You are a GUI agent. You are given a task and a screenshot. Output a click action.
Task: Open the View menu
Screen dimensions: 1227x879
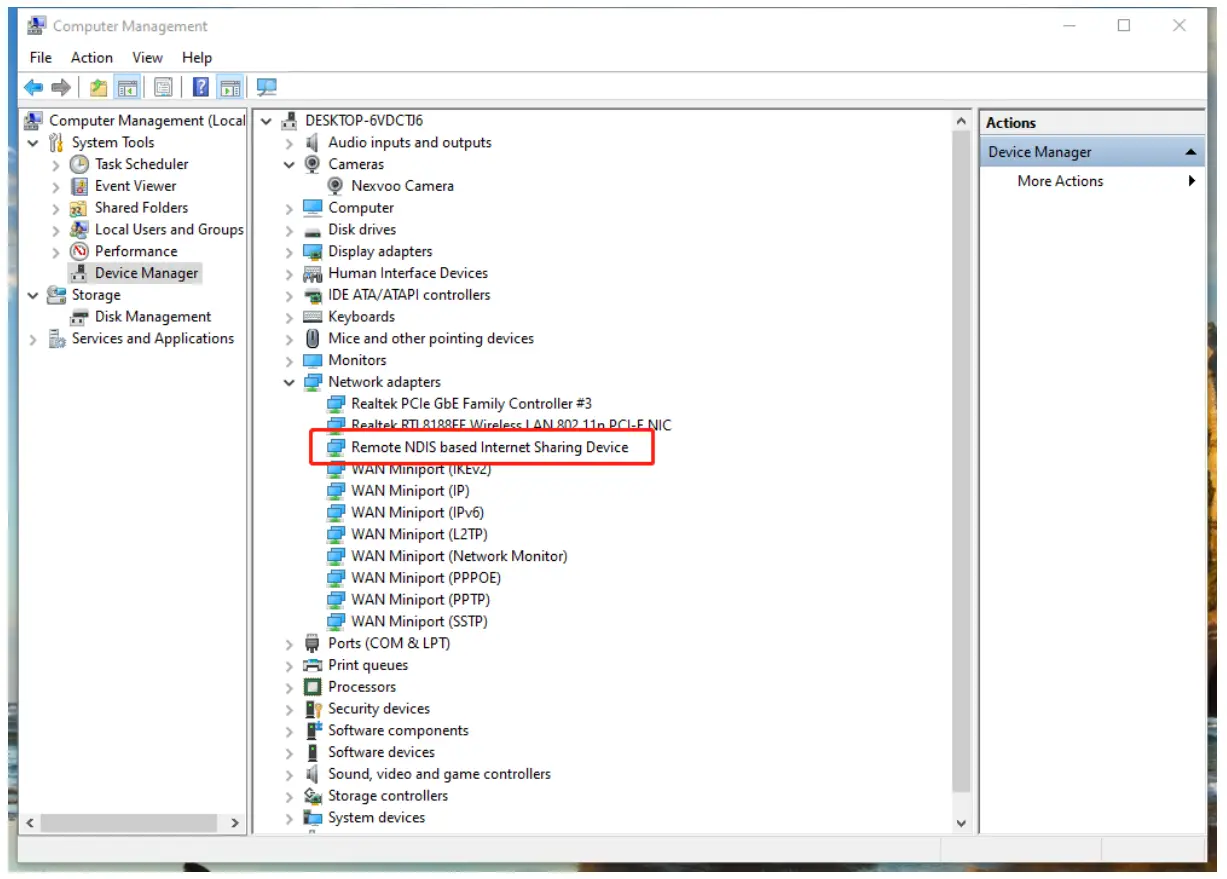click(147, 57)
